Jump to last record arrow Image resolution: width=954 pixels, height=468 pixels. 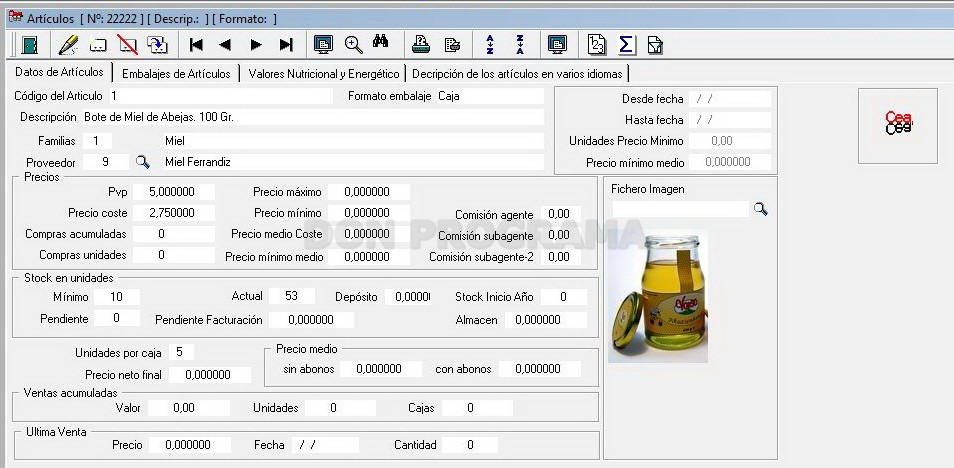pyautogui.click(x=286, y=44)
